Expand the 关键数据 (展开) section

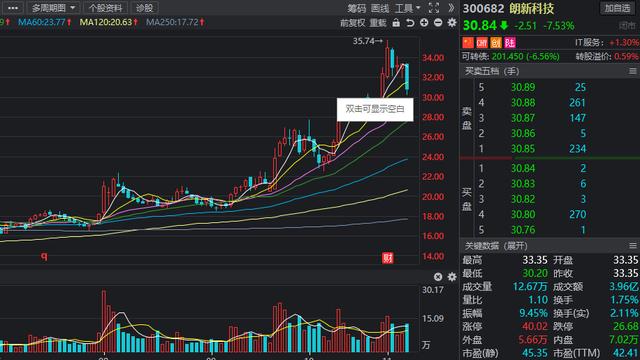[x=496, y=246]
